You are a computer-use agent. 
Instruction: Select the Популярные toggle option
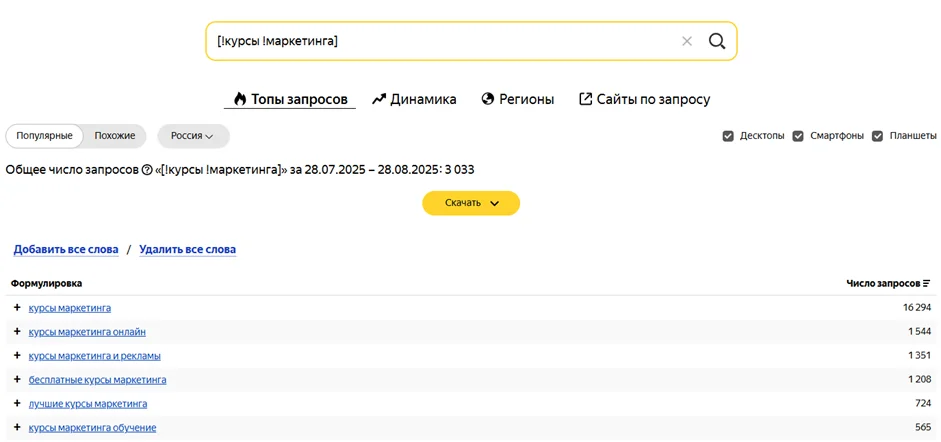pos(44,136)
